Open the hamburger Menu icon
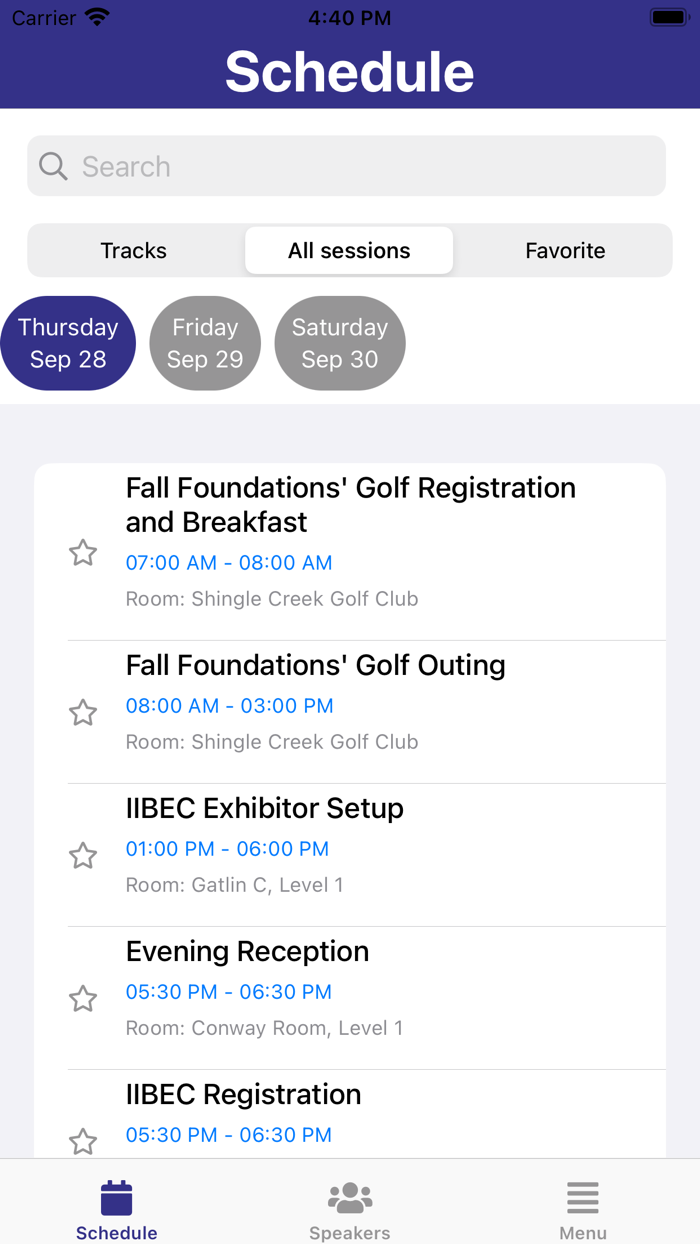 click(x=583, y=1197)
